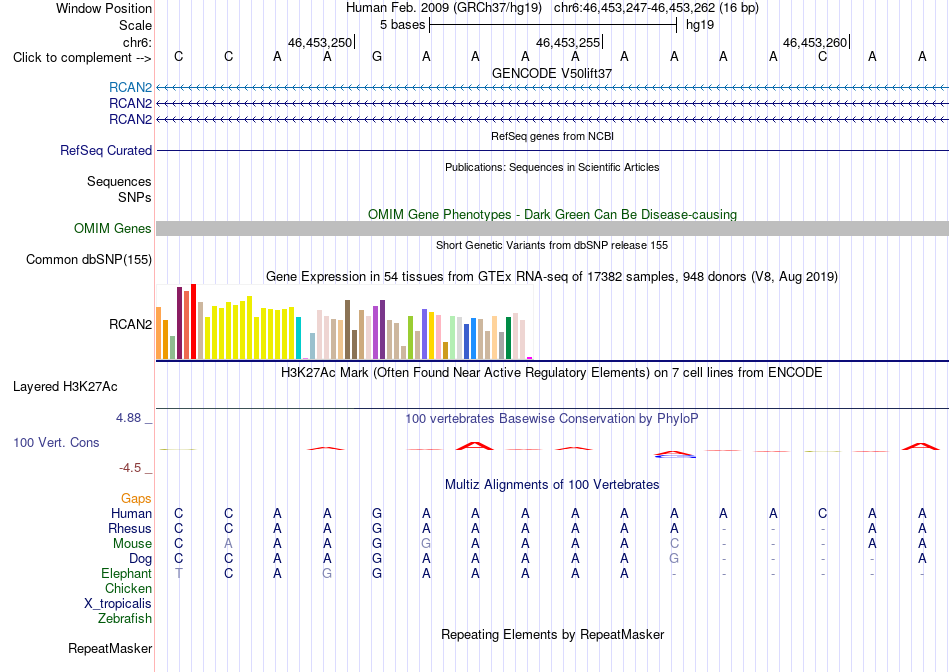Image resolution: width=950 pixels, height=672 pixels.
Task: Click the OMIM Gene Phenotypes green title
Action: click(553, 215)
